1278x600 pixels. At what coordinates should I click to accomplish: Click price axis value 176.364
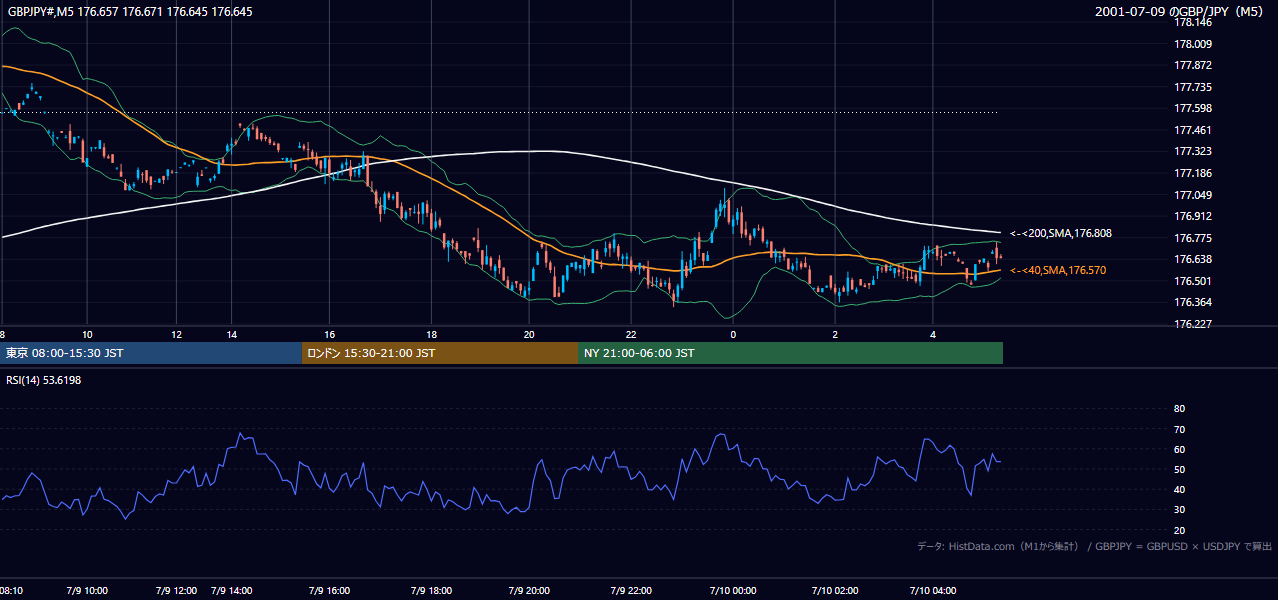[1193, 302]
